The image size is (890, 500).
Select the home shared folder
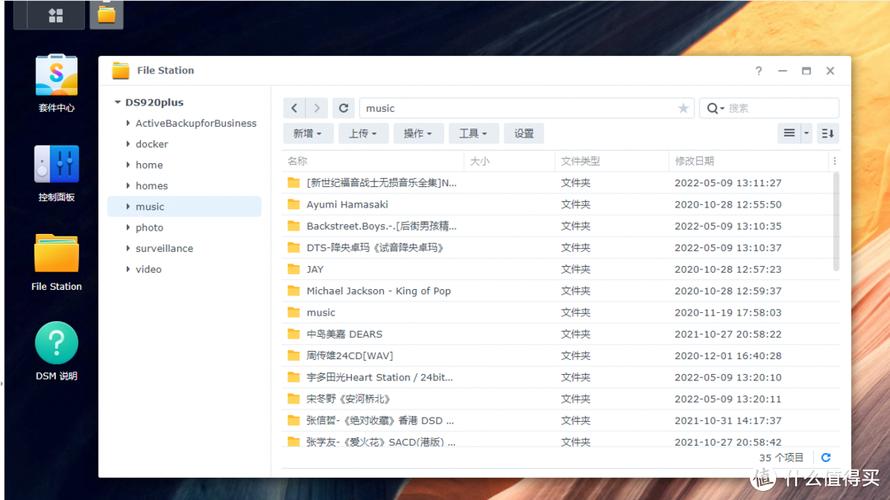149,165
